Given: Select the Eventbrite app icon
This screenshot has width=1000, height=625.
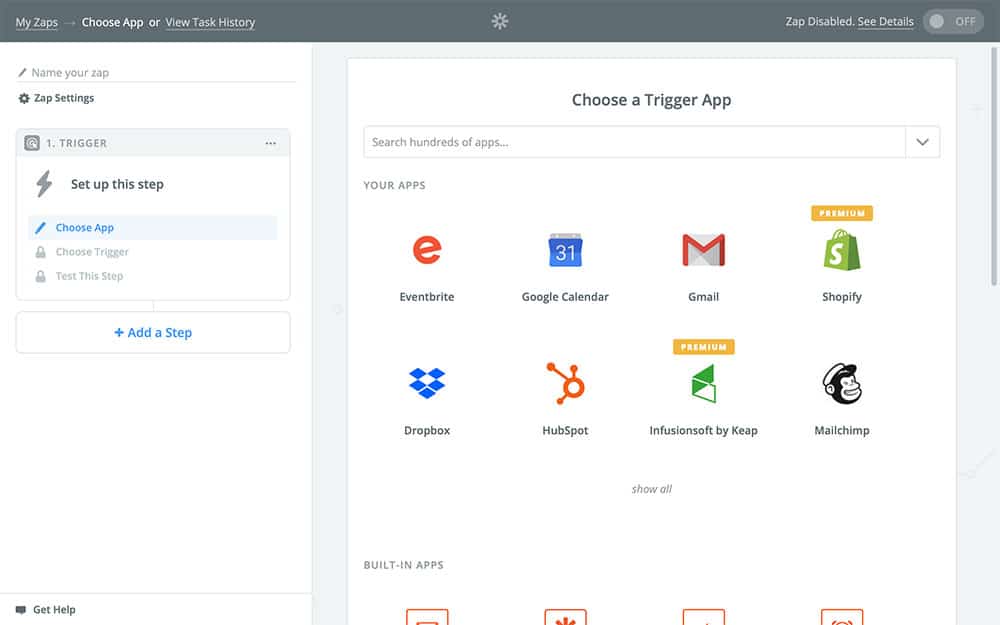Looking at the screenshot, I should [427, 250].
